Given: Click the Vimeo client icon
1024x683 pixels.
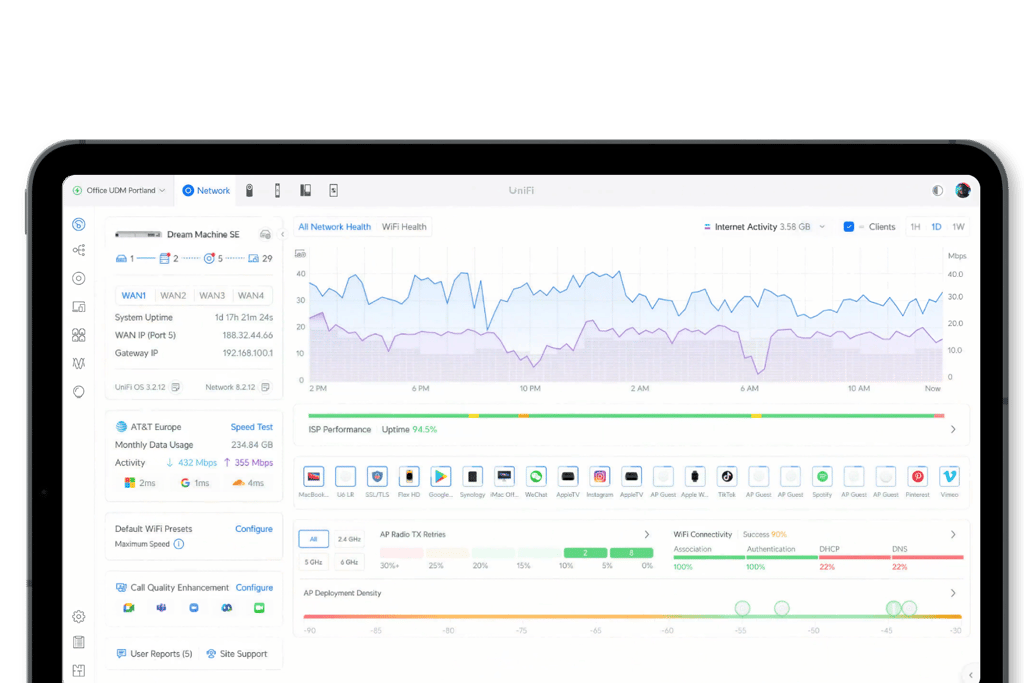Looking at the screenshot, I should click(949, 477).
